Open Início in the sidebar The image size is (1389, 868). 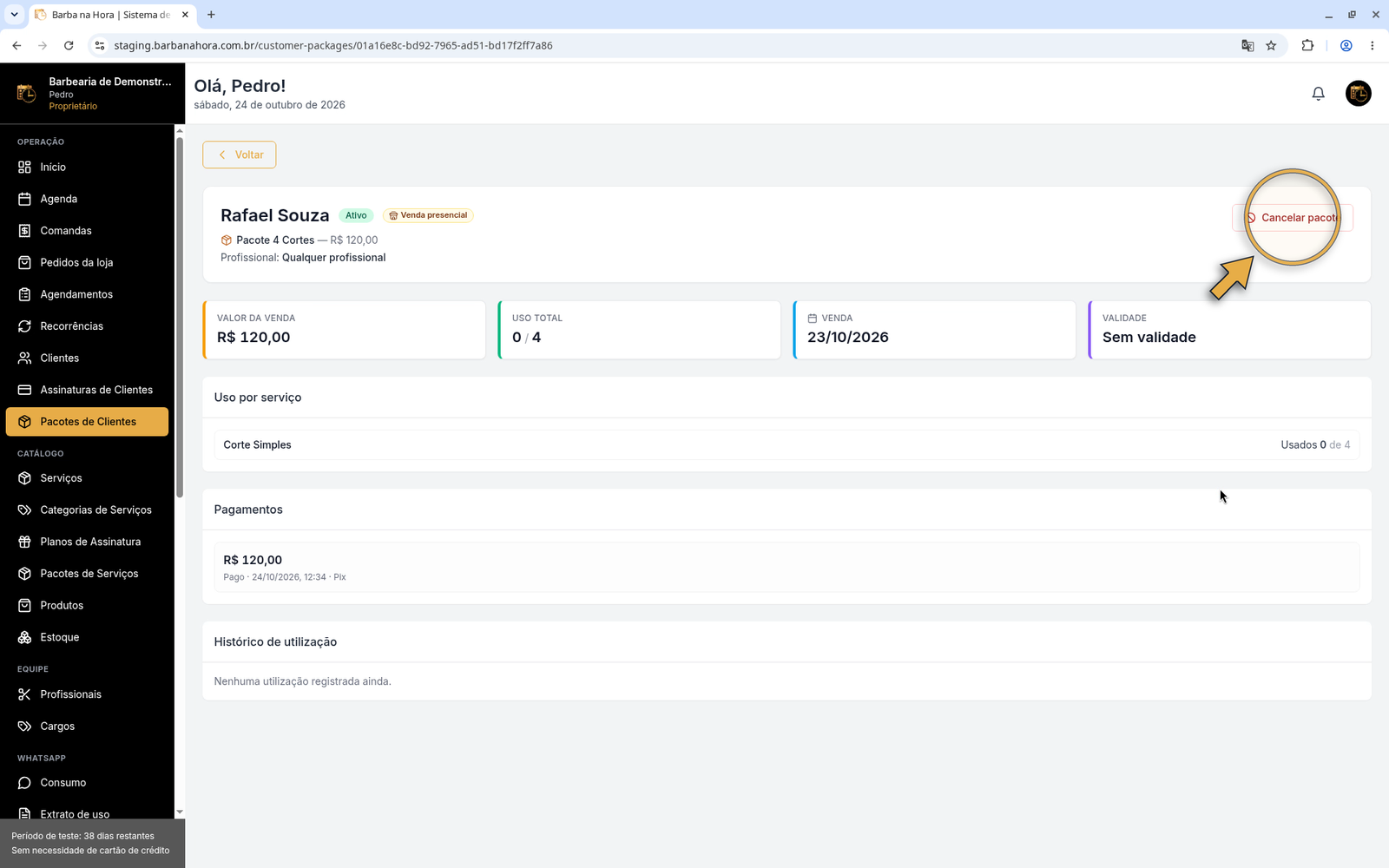(x=87, y=167)
